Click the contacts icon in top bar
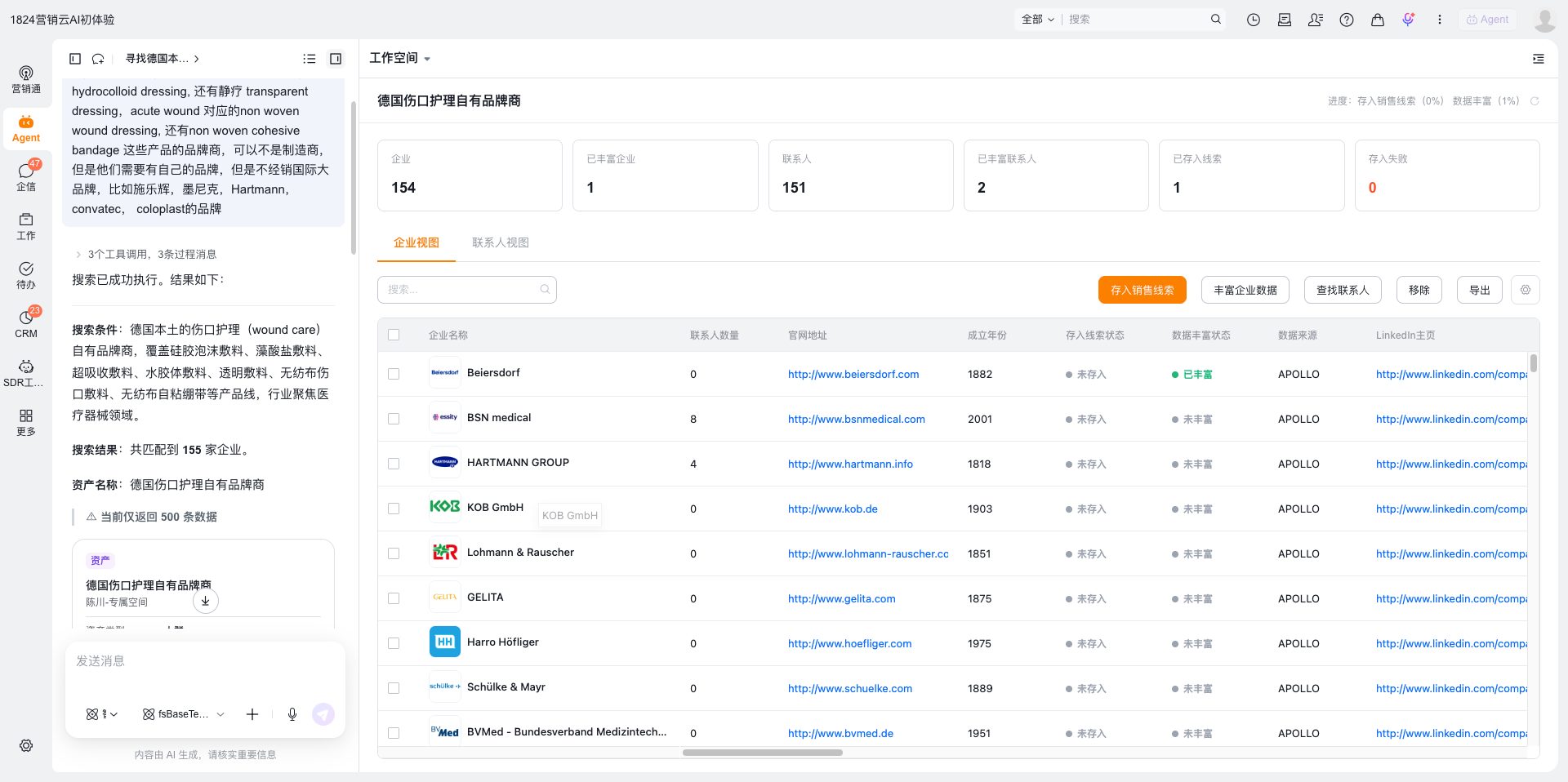The height and width of the screenshot is (782, 1568). point(1316,20)
